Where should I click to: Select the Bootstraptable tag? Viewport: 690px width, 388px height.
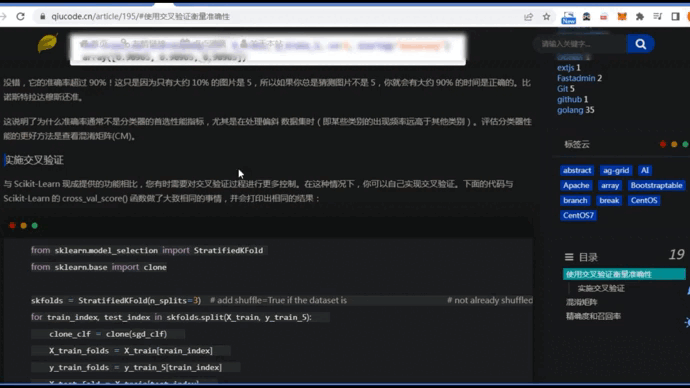656,185
